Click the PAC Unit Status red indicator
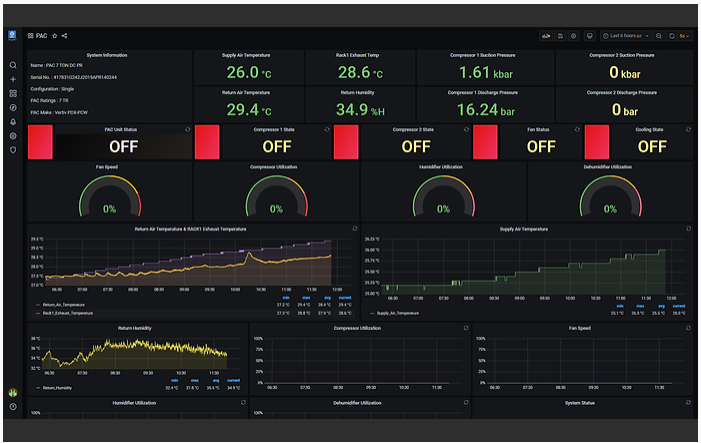Screen dimensions: 701x443 click(x=40, y=142)
